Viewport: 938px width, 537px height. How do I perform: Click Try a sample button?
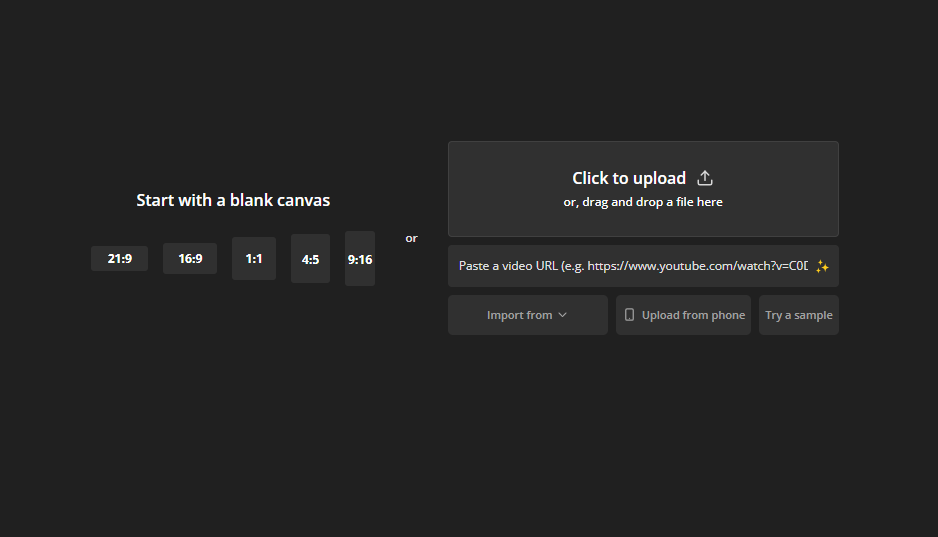799,315
